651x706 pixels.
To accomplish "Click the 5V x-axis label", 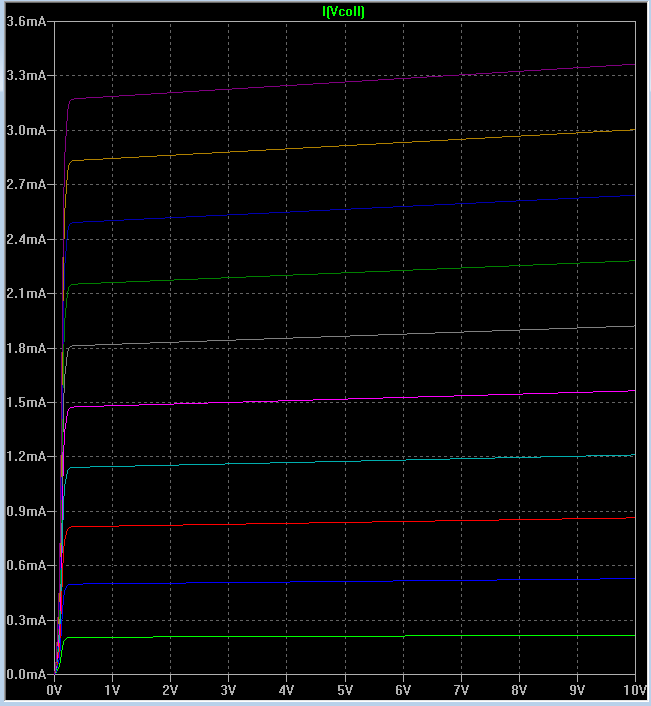I will (x=345, y=690).
